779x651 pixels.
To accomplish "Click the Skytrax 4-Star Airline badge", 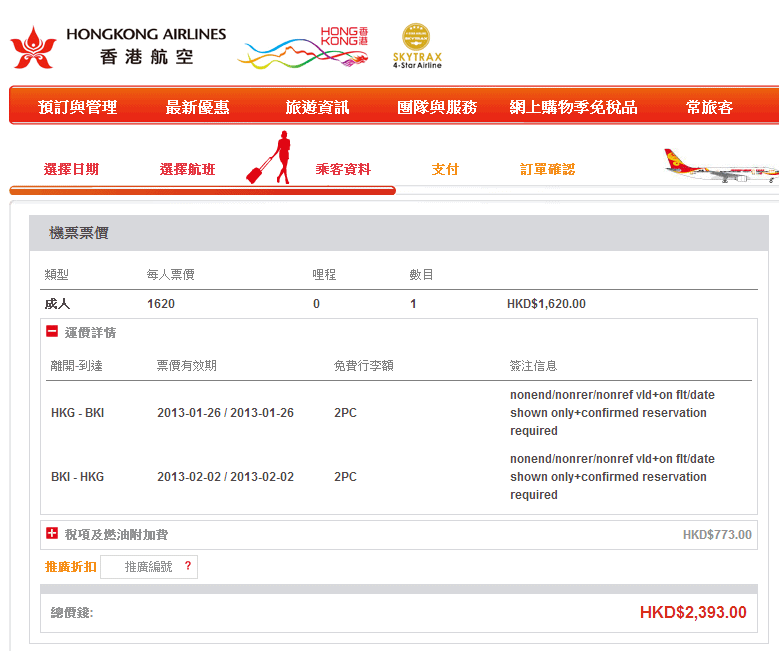I will [x=417, y=46].
